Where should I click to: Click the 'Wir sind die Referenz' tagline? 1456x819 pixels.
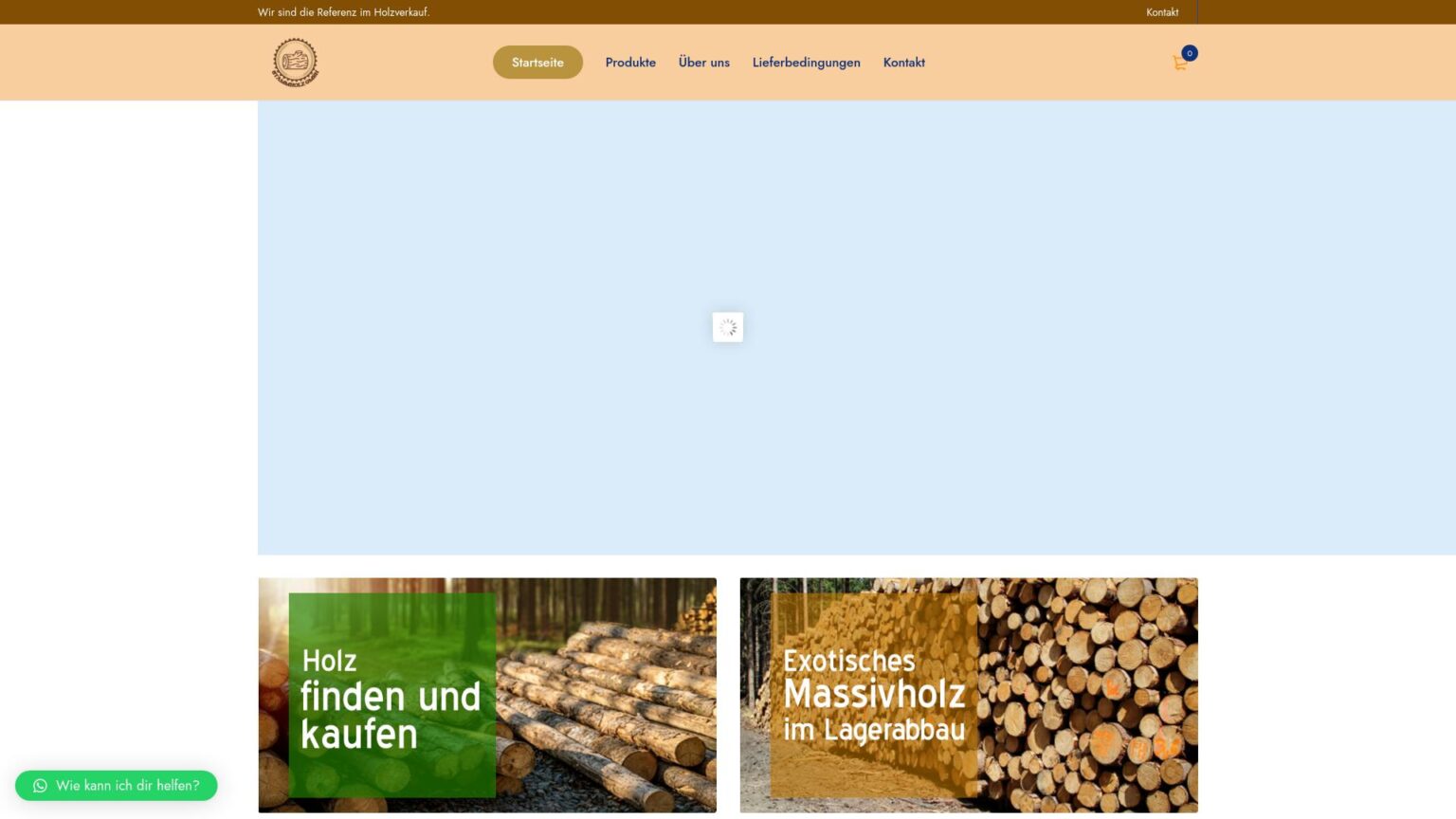[343, 12]
